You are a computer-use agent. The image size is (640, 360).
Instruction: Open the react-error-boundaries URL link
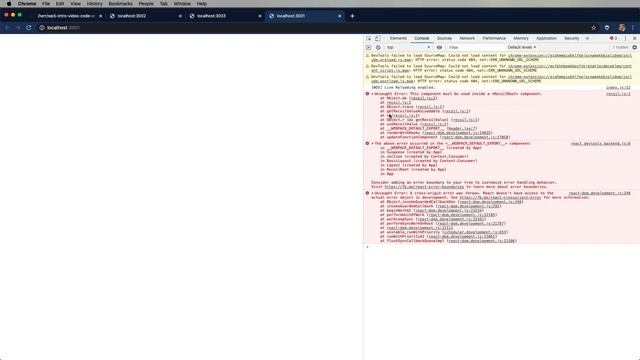point(424,187)
